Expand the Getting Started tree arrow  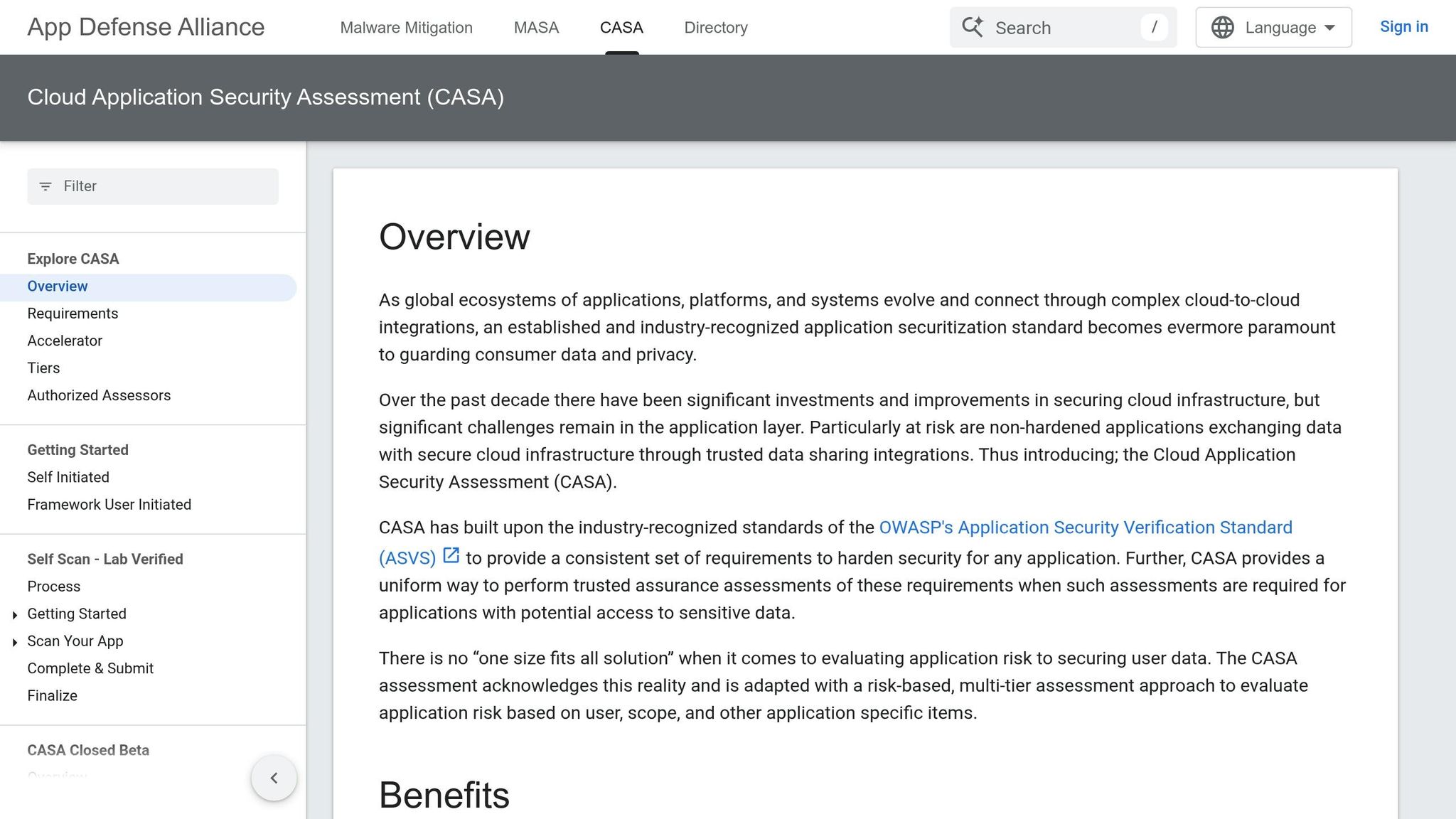pos(15,614)
